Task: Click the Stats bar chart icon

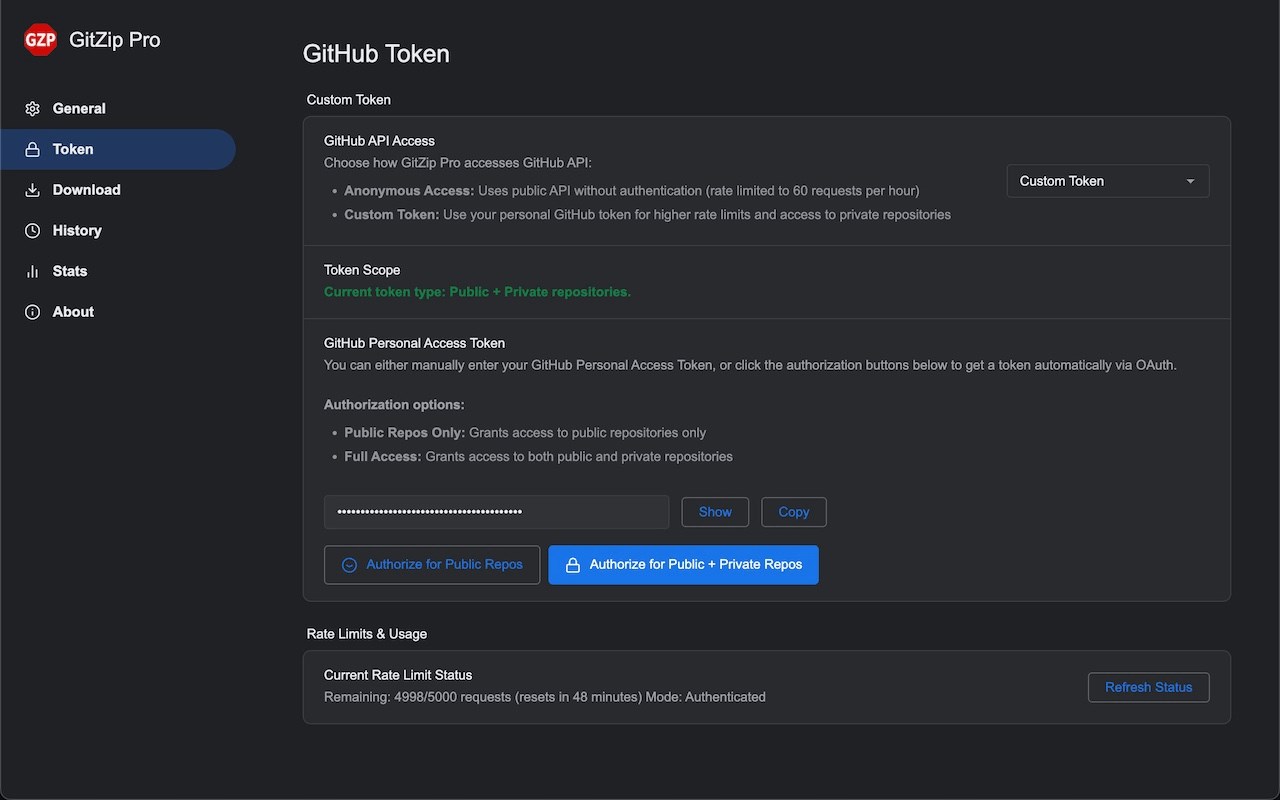Action: point(33,272)
